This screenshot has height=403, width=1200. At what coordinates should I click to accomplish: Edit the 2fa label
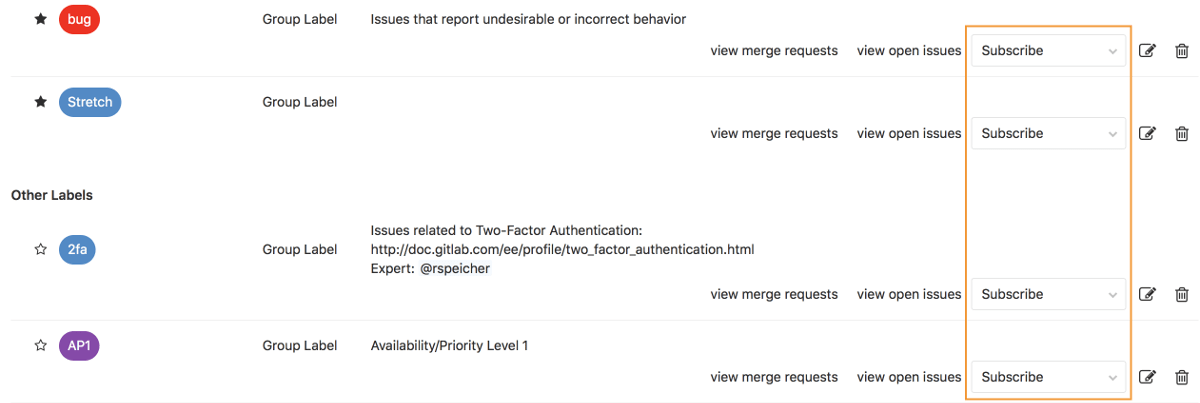1147,295
